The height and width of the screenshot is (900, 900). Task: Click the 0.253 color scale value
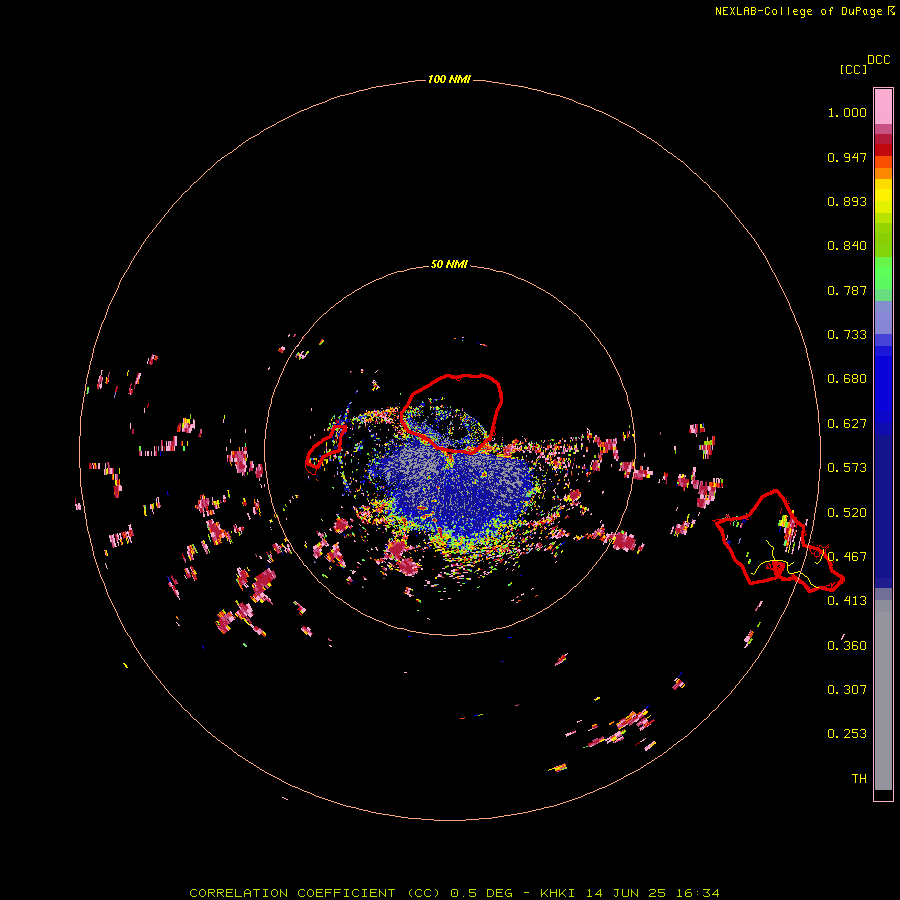pyautogui.click(x=847, y=734)
